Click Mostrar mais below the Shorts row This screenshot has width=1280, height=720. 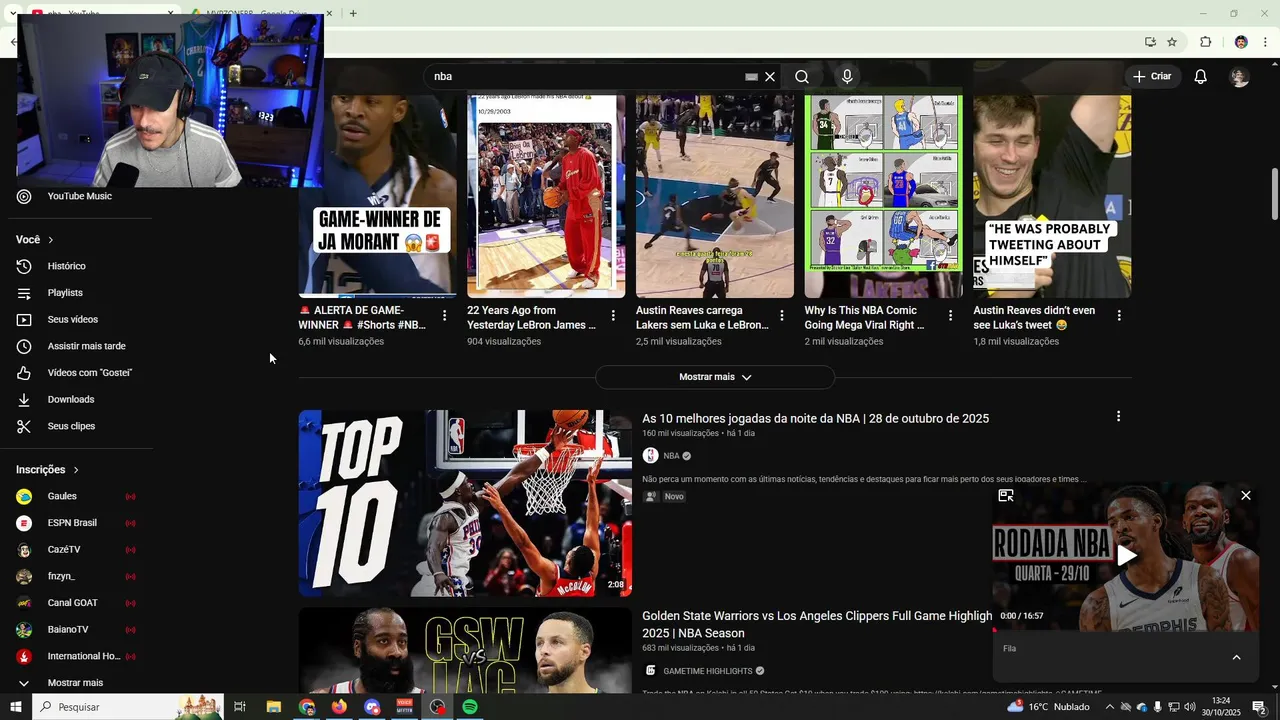coord(715,377)
